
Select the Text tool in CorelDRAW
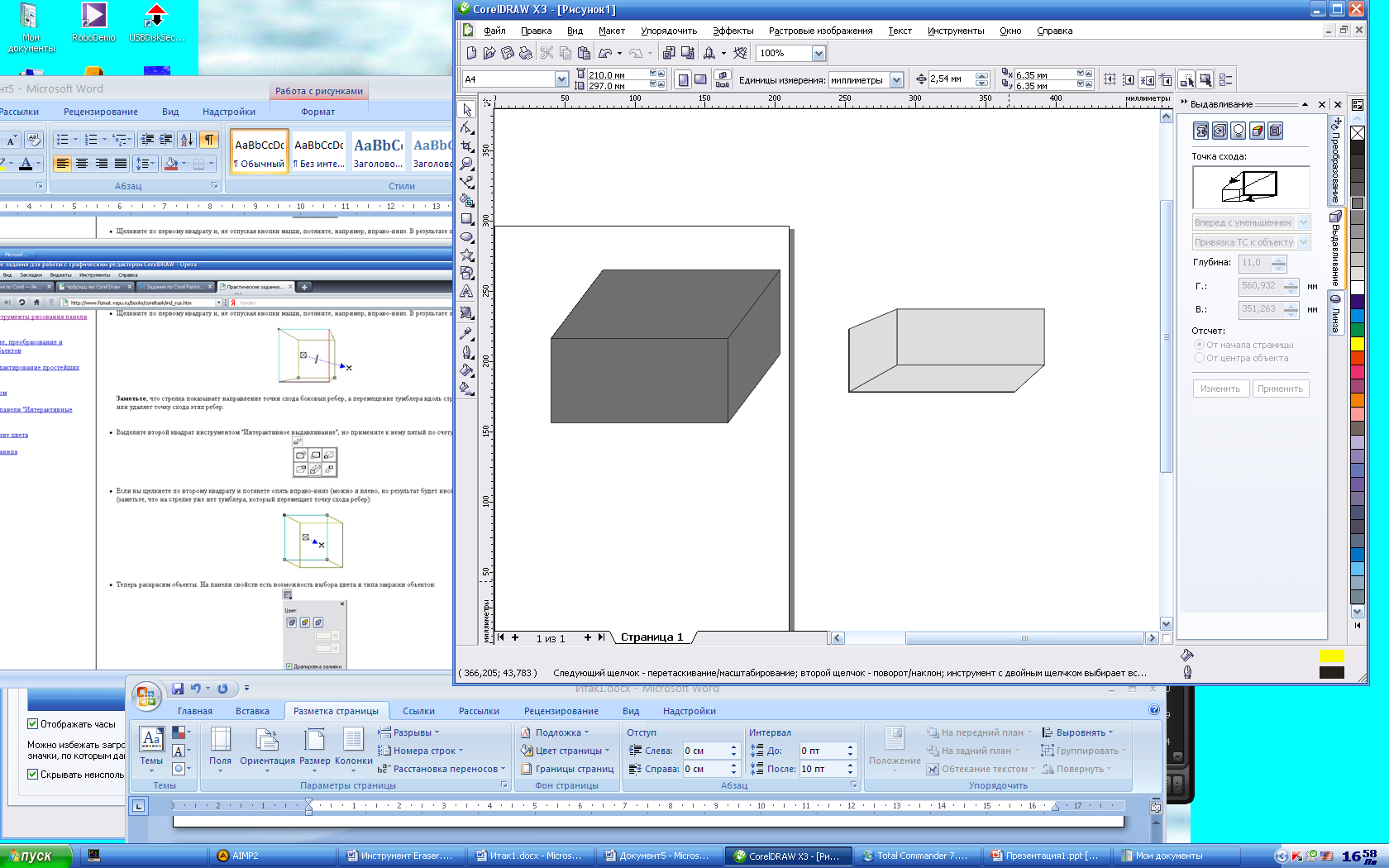click(467, 292)
